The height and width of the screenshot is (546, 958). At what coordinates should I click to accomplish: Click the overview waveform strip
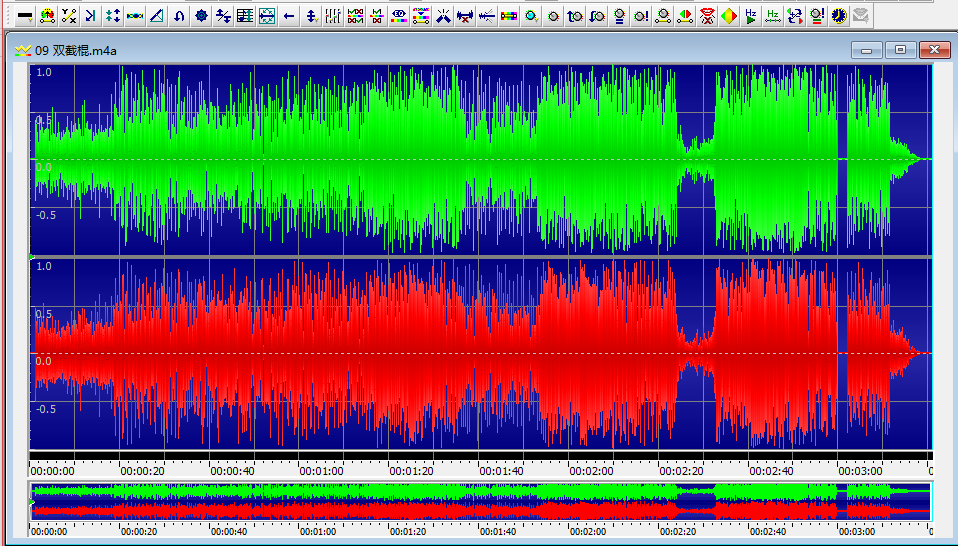[x=481, y=502]
